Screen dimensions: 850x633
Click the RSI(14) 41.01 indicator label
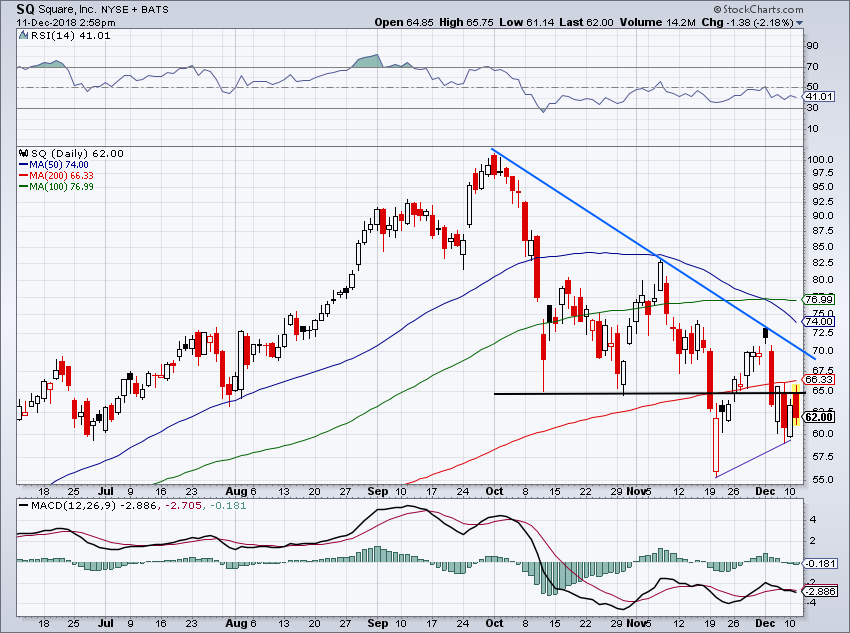click(x=70, y=36)
